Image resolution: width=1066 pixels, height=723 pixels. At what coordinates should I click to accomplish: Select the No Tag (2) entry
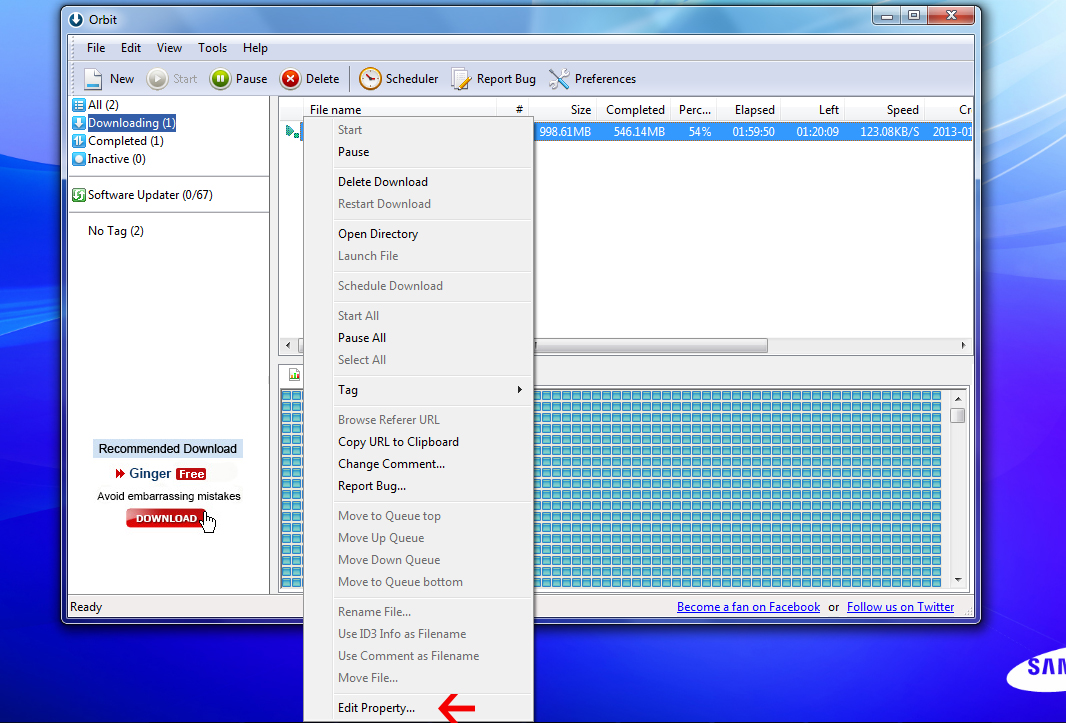pyautogui.click(x=116, y=231)
